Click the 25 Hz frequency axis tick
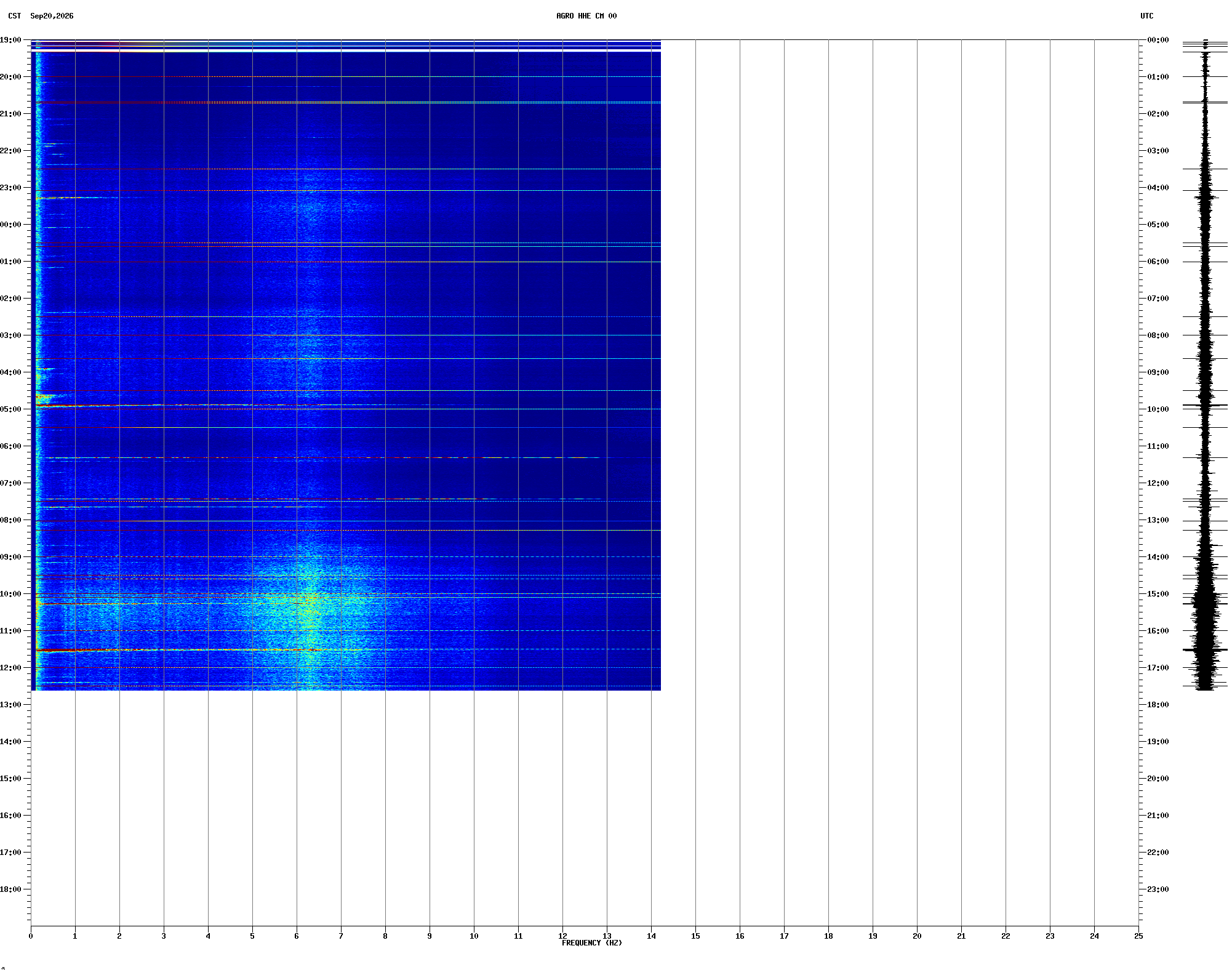Viewport: 1232px width, 975px height. pos(1138,936)
